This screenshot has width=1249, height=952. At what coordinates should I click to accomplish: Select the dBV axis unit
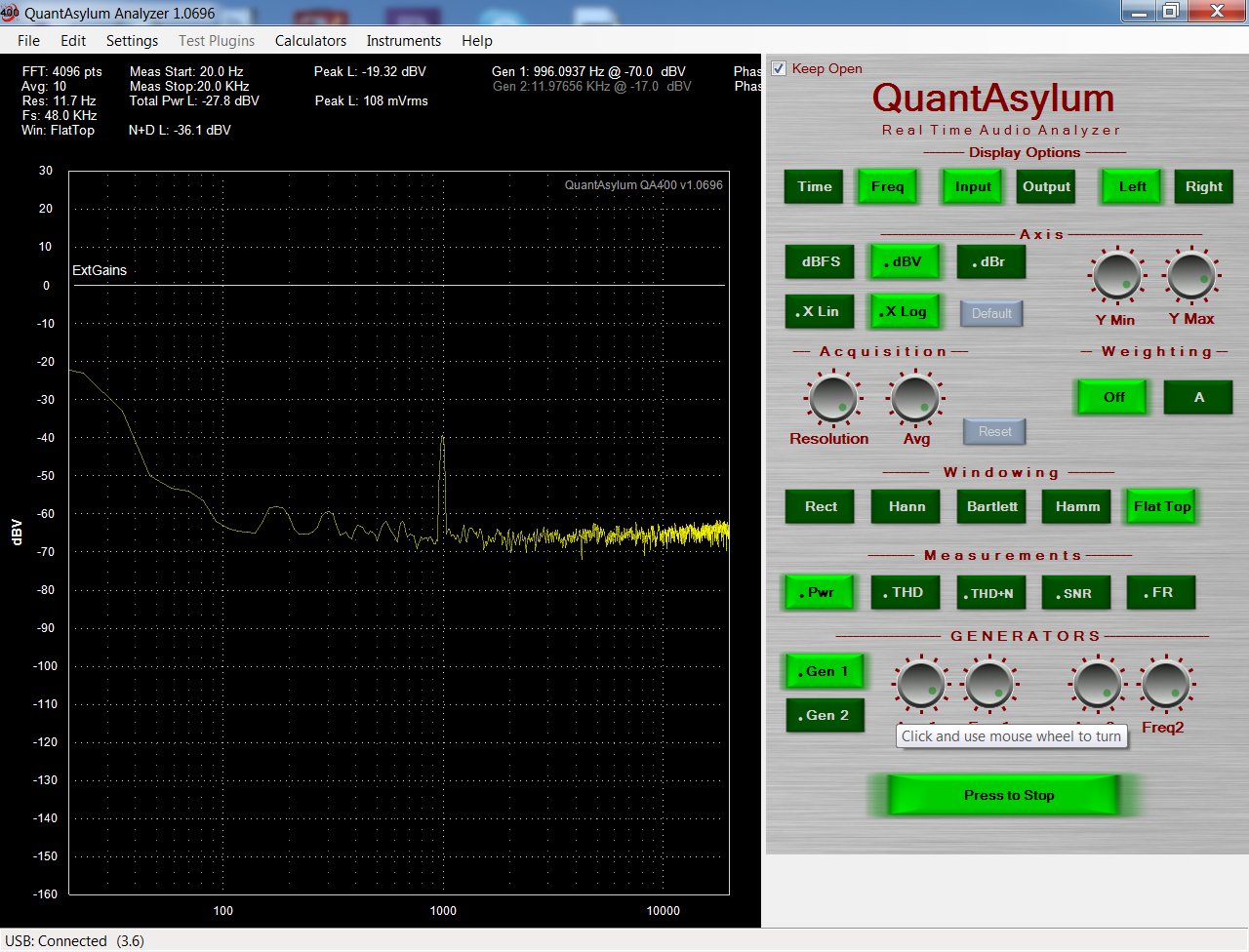(x=906, y=261)
